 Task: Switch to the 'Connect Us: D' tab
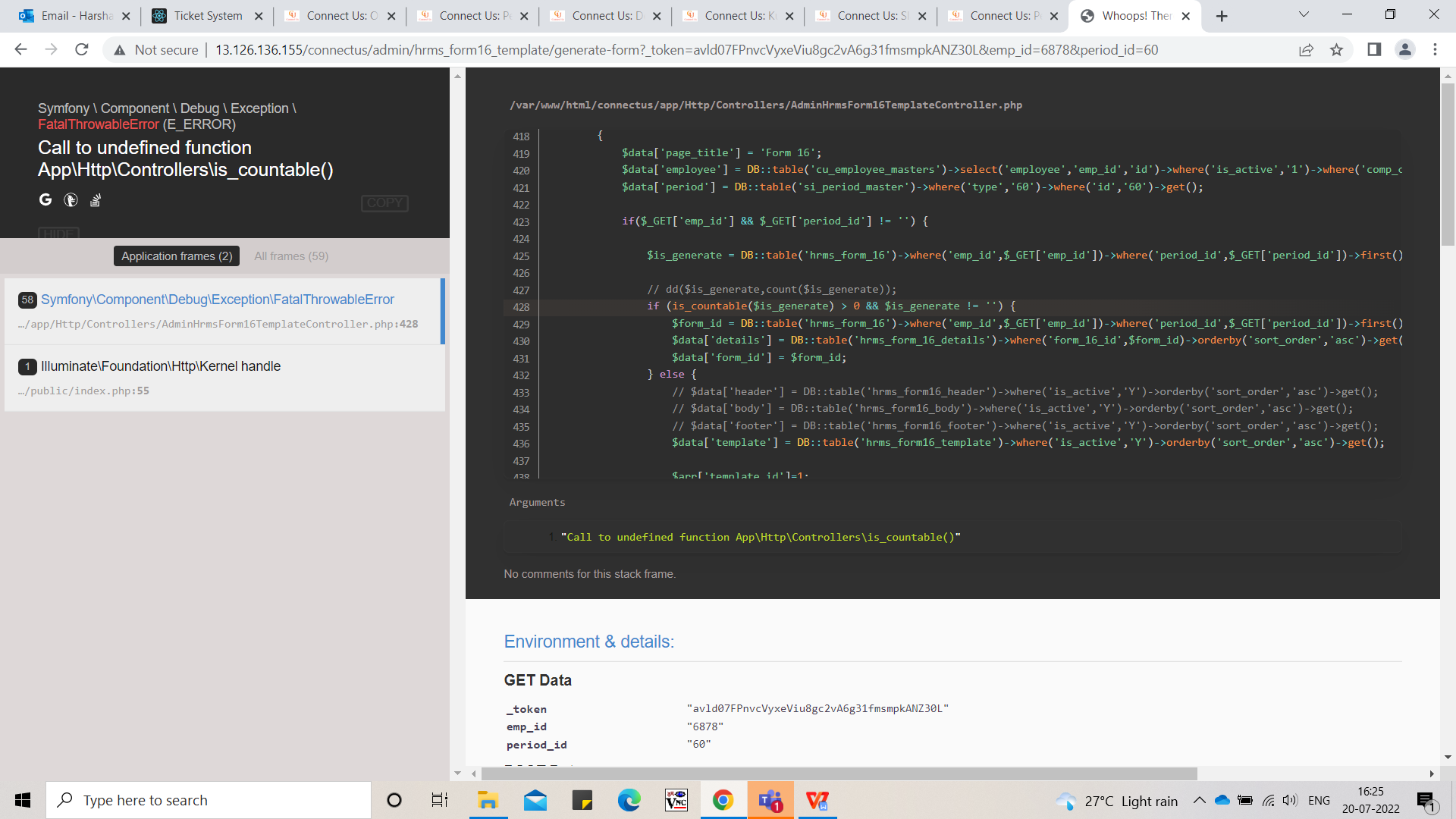pyautogui.click(x=599, y=16)
